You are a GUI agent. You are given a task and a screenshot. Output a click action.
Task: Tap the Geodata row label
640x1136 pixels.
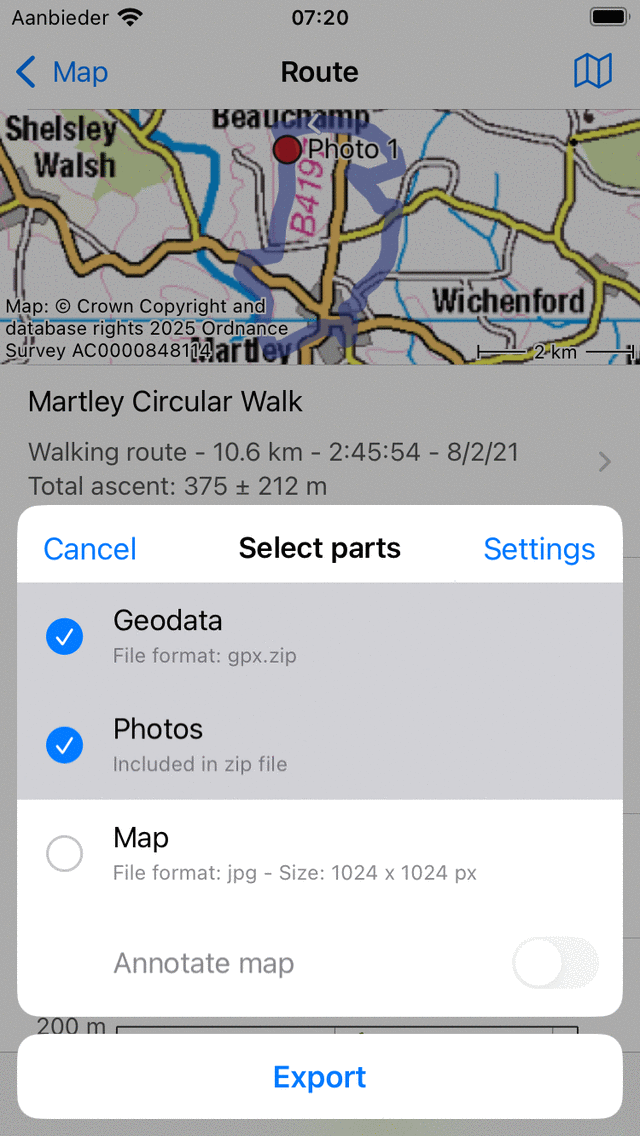[167, 620]
